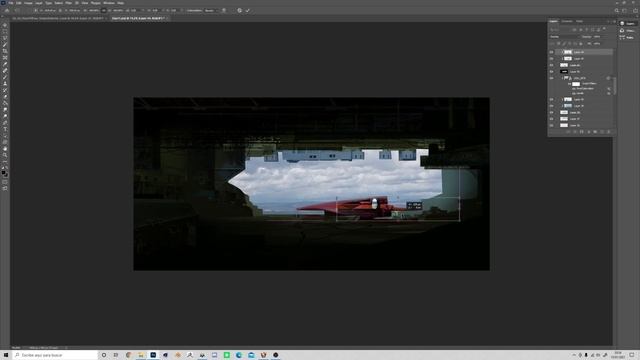
Task: Select the Crop tool
Action: [5, 51]
